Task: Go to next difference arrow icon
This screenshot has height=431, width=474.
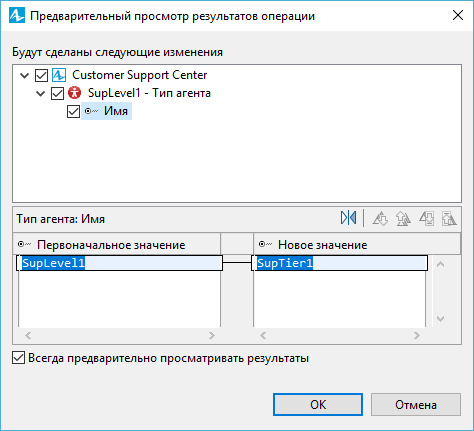Action: (x=380, y=219)
